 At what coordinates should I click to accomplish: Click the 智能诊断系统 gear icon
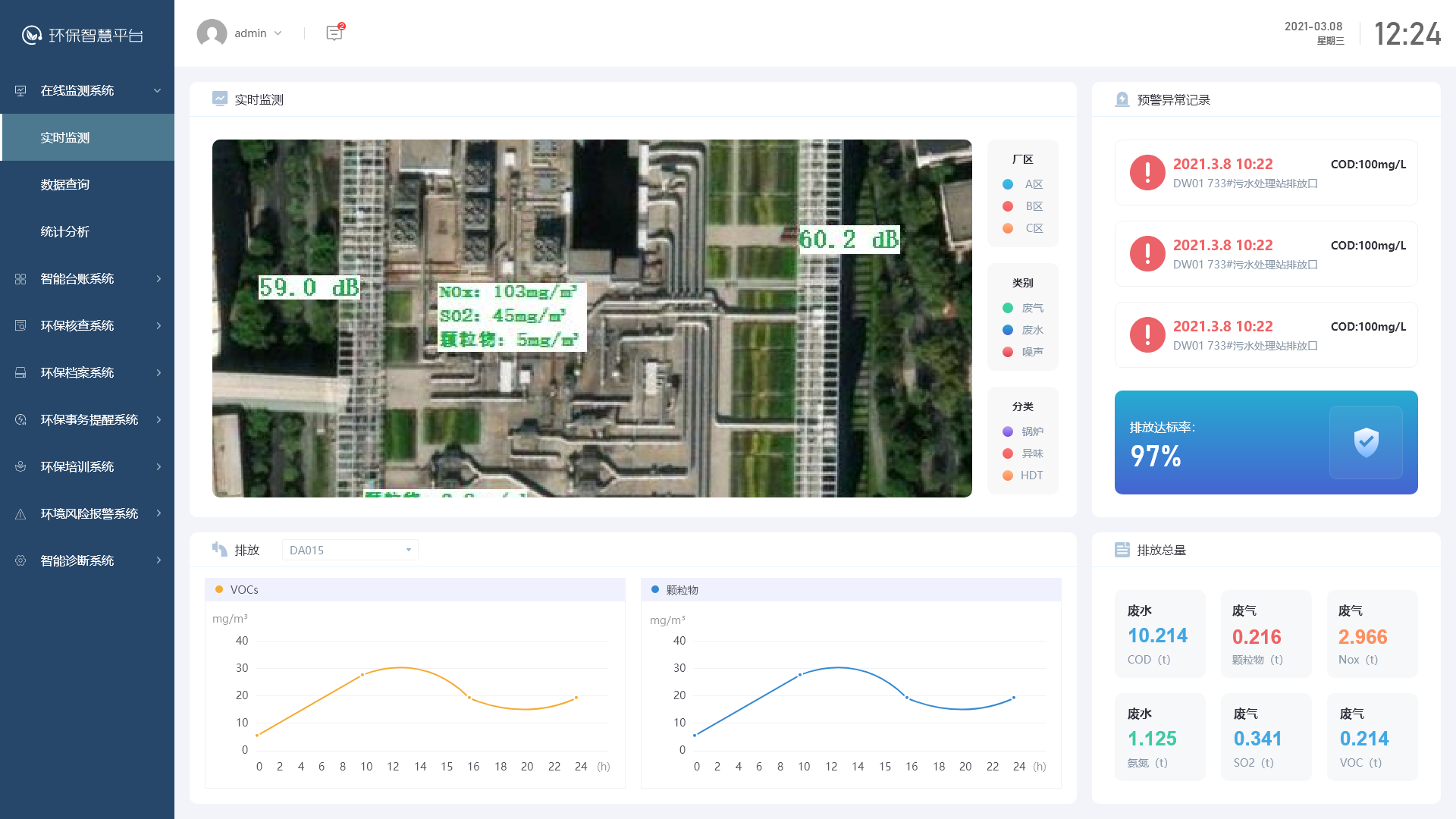point(20,560)
